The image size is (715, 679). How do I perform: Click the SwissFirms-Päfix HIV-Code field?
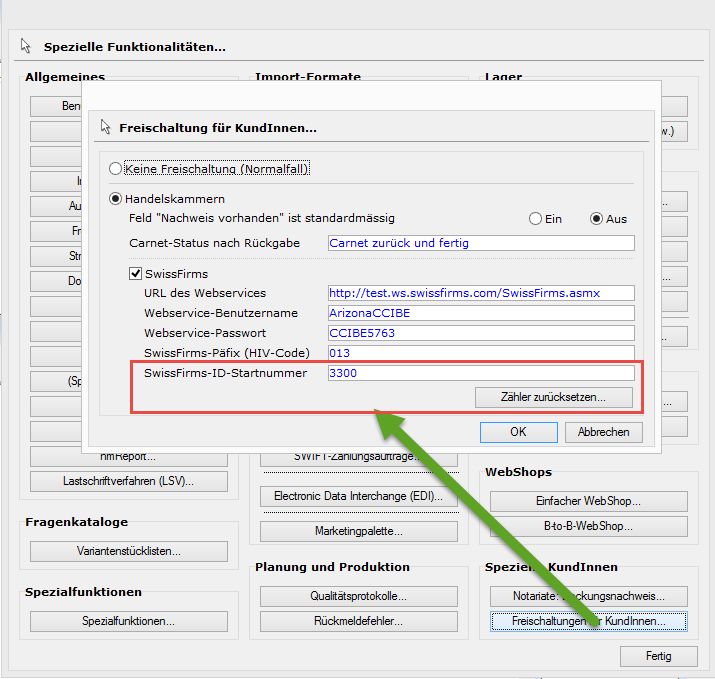[481, 353]
